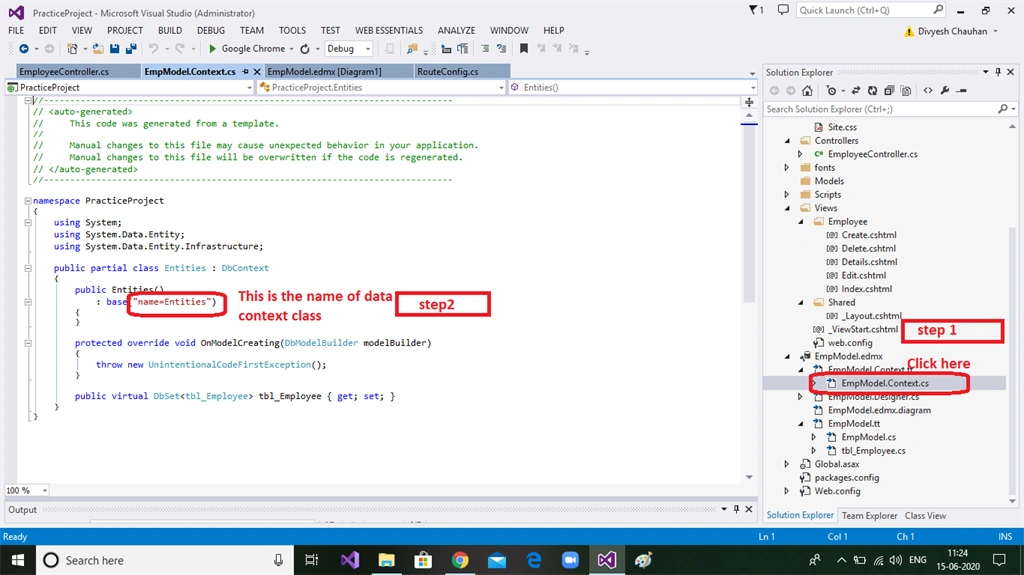Click the Search Solution Explorer input field
This screenshot has height=575, width=1024.
[882, 109]
